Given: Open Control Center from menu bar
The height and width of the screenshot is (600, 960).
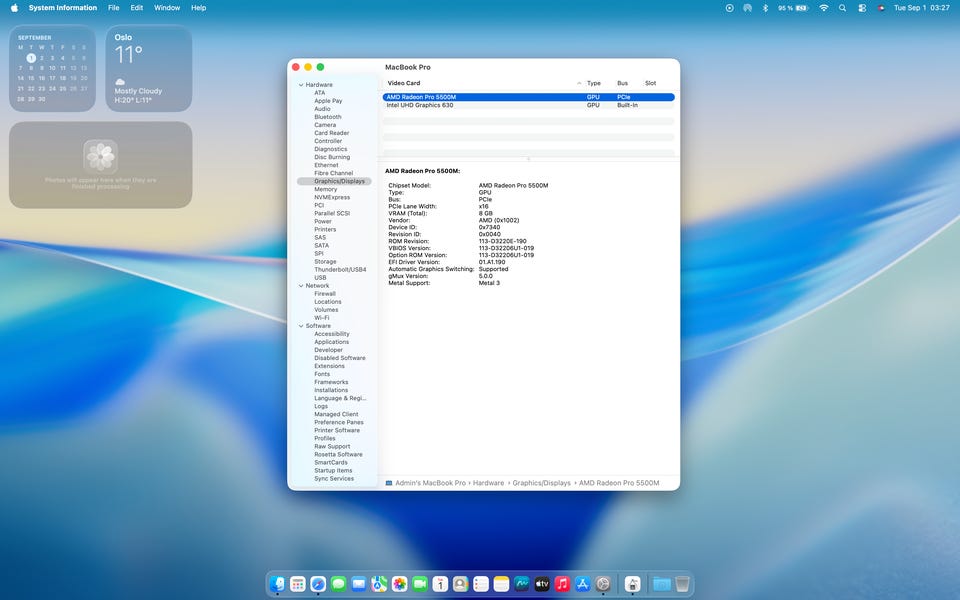Looking at the screenshot, I should tap(862, 8).
